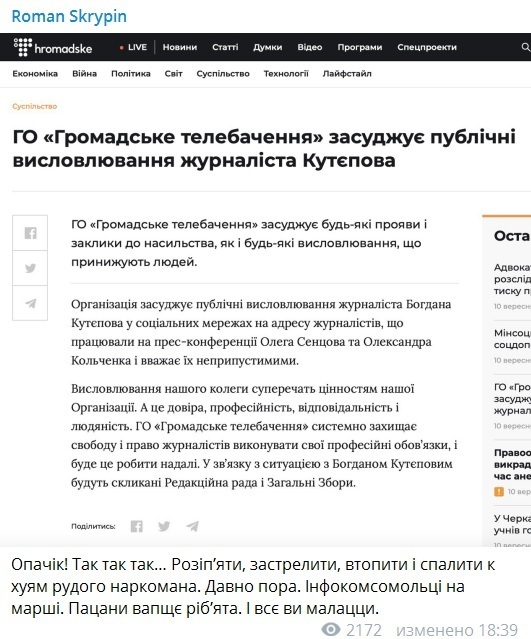Click Facebook icon next to Поділитись
This screenshot has height=639, width=531.
137,526
